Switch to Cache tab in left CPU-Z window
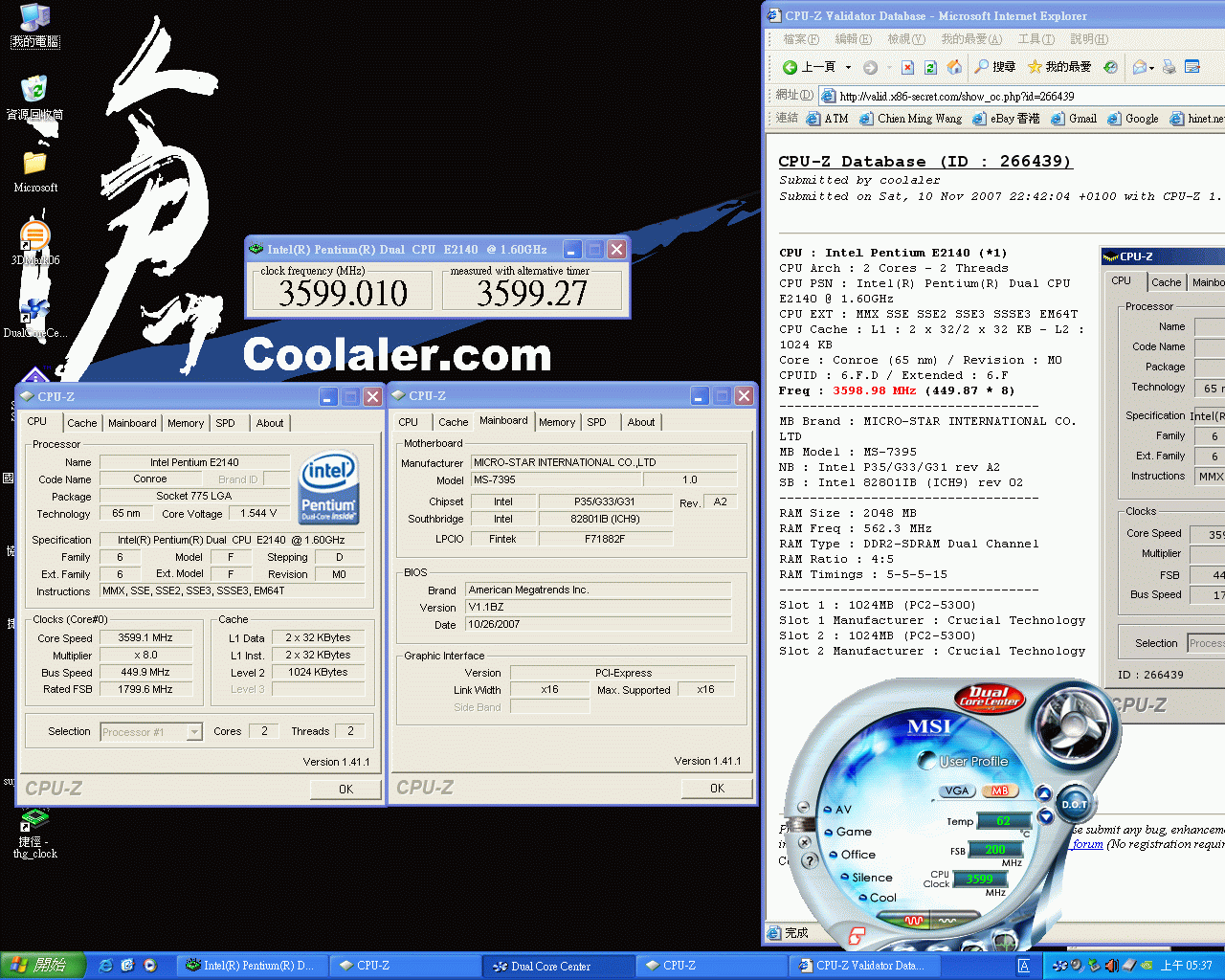The width and height of the screenshot is (1225, 980). (x=81, y=423)
